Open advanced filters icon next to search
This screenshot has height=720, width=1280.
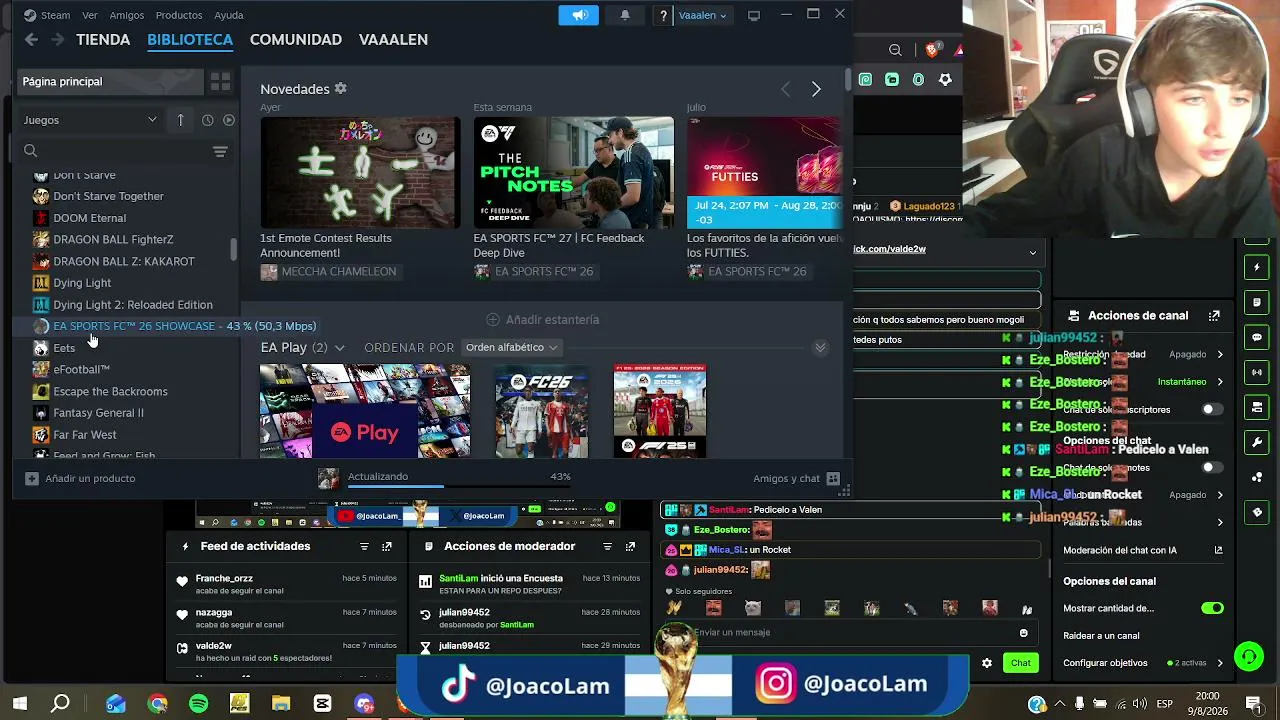point(220,151)
